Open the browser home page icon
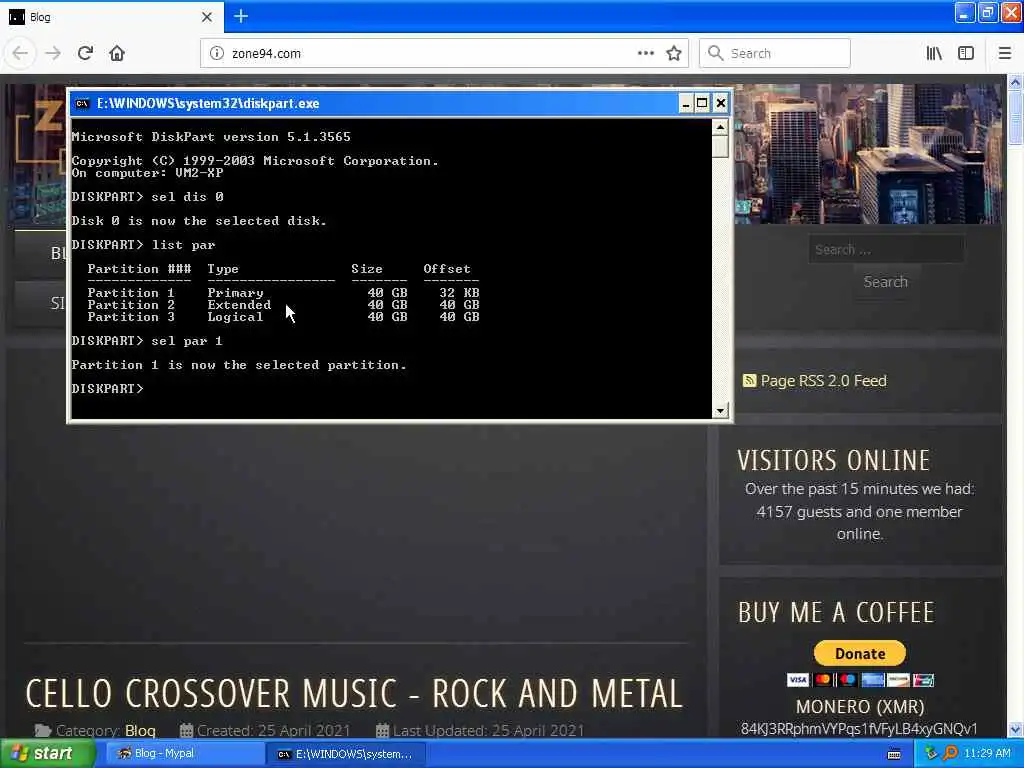Viewport: 1024px width, 768px height. click(x=117, y=54)
